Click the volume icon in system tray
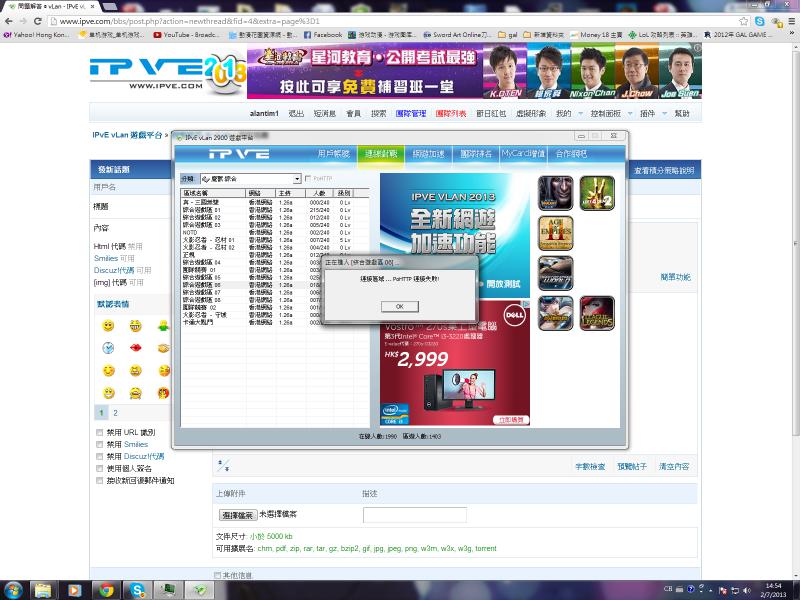This screenshot has width=800, height=600. tap(747, 590)
